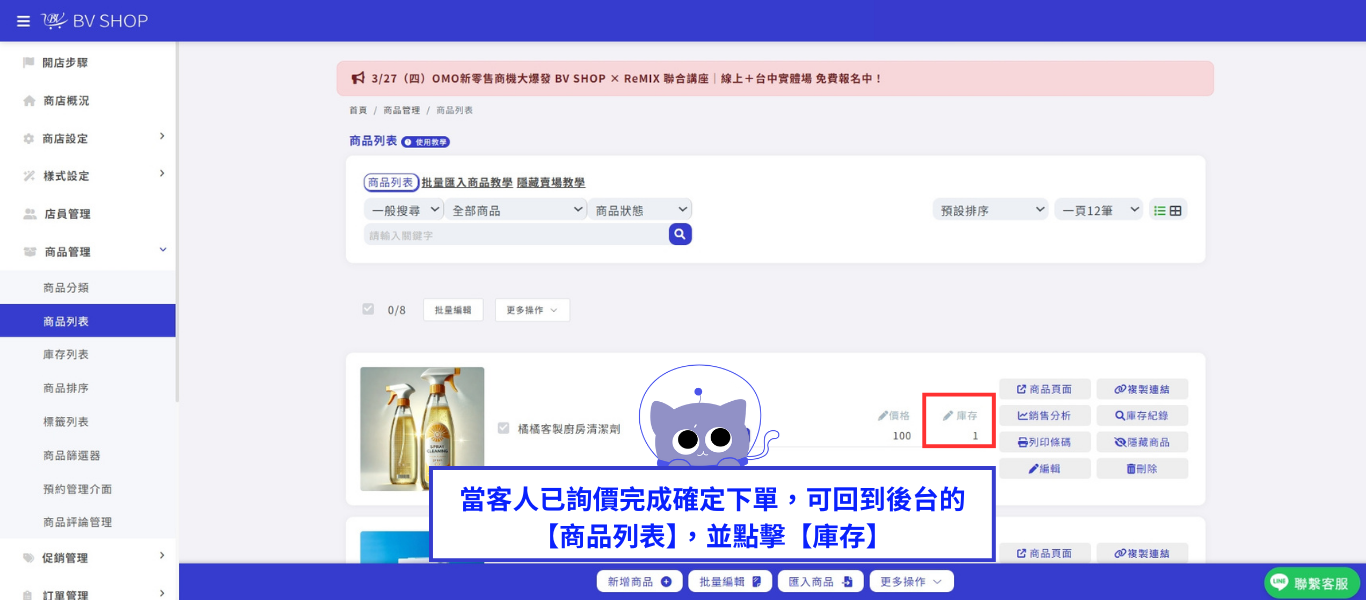Click the import icon on 匯入商品
Image resolution: width=1366 pixels, height=600 pixels.
click(x=846, y=582)
